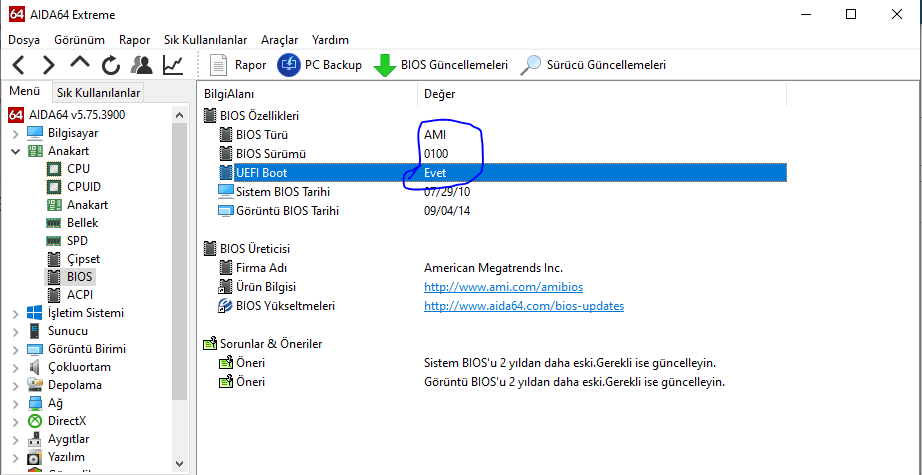Image resolution: width=922 pixels, height=475 pixels.
Task: Open Sık Kullanılanlar menu
Action: (206, 40)
